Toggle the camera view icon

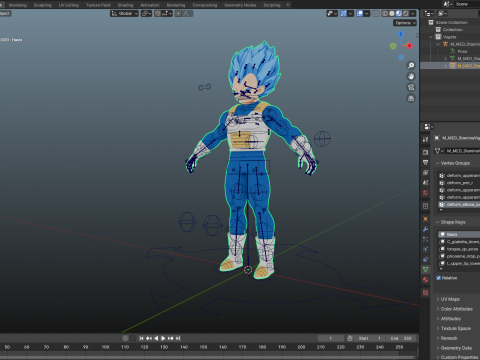(411, 87)
